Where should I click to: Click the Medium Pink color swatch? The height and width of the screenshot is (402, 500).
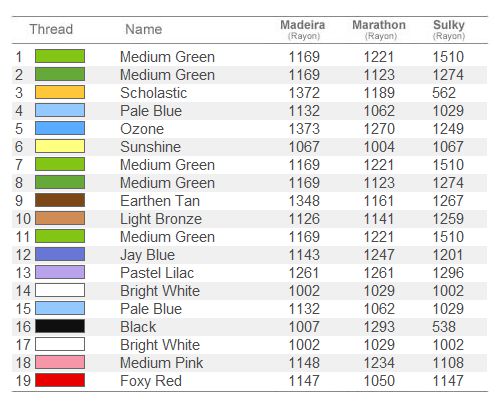coord(60,362)
